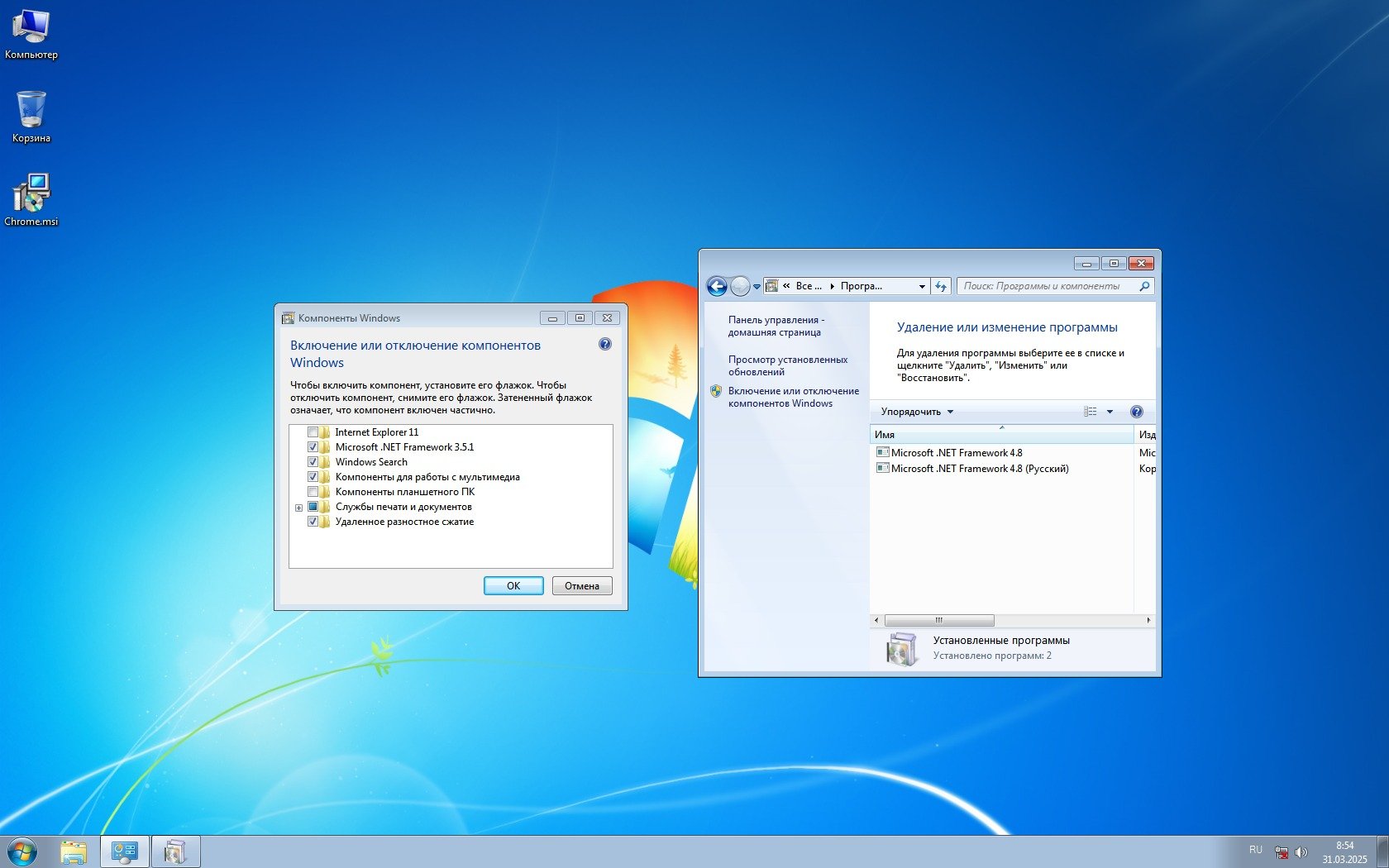Disable the Windows Search component checkbox
The width and height of the screenshot is (1389, 868).
click(313, 462)
